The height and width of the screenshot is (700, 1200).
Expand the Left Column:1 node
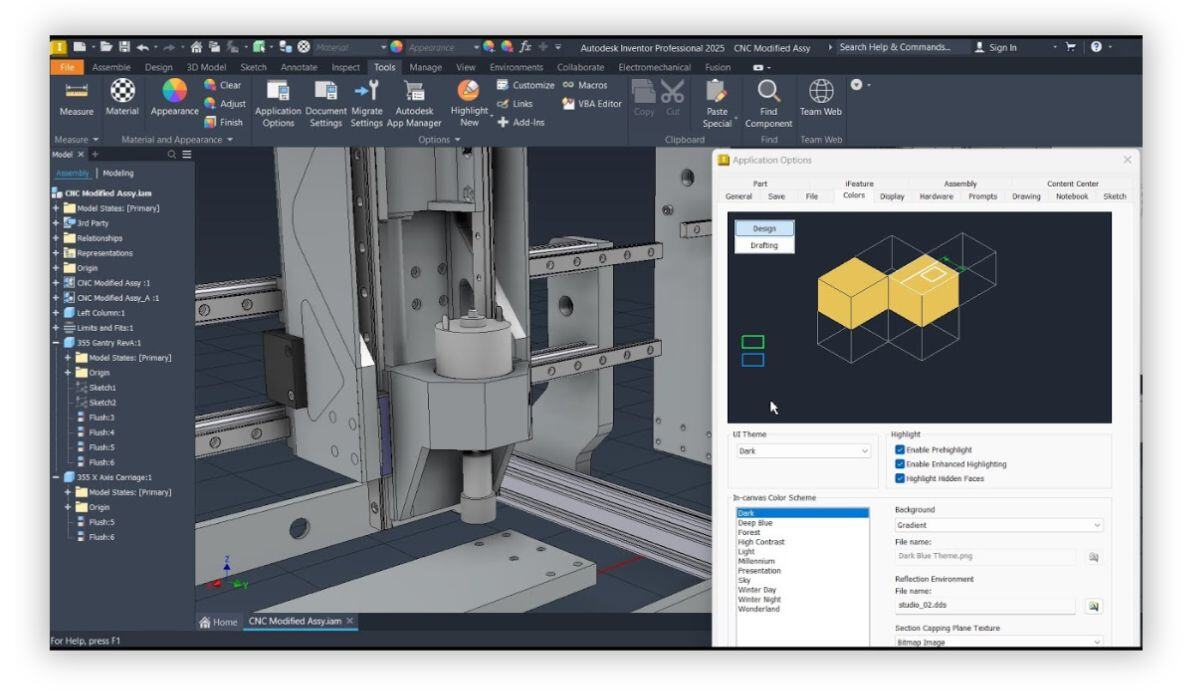[56, 312]
